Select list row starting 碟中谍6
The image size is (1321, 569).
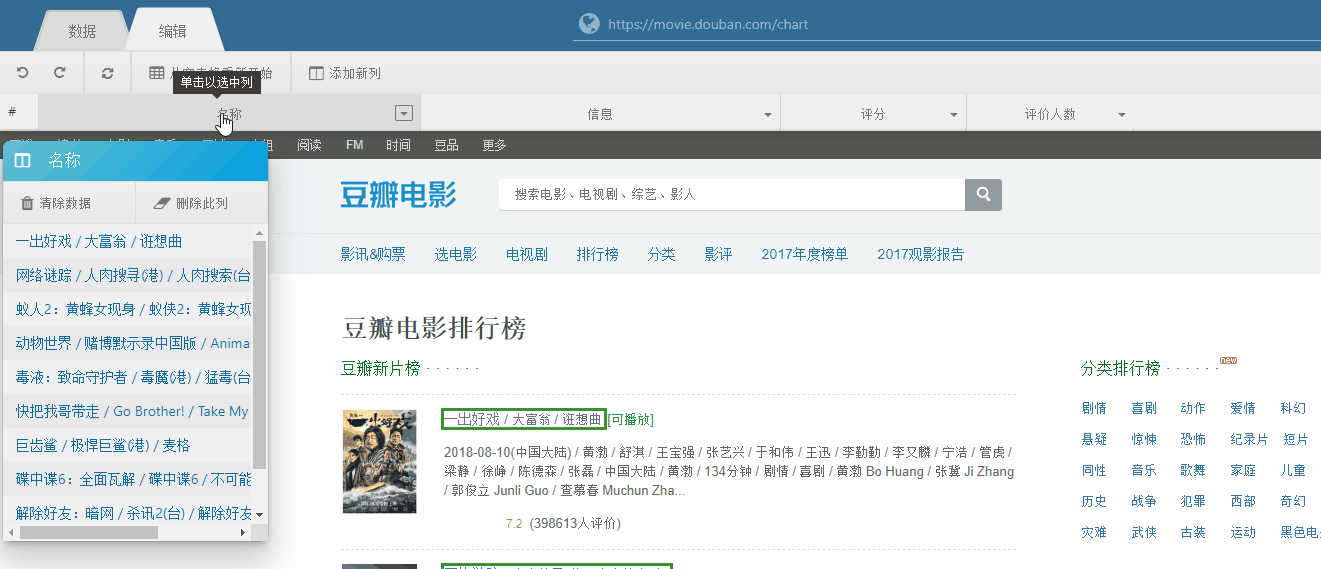127,479
